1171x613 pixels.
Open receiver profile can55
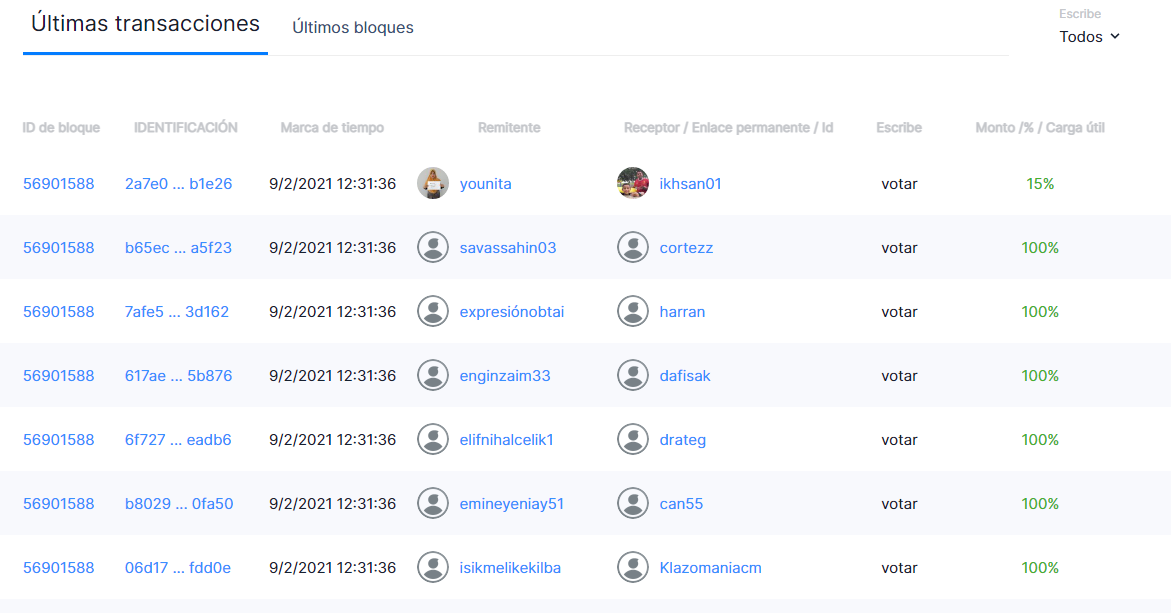click(x=681, y=504)
